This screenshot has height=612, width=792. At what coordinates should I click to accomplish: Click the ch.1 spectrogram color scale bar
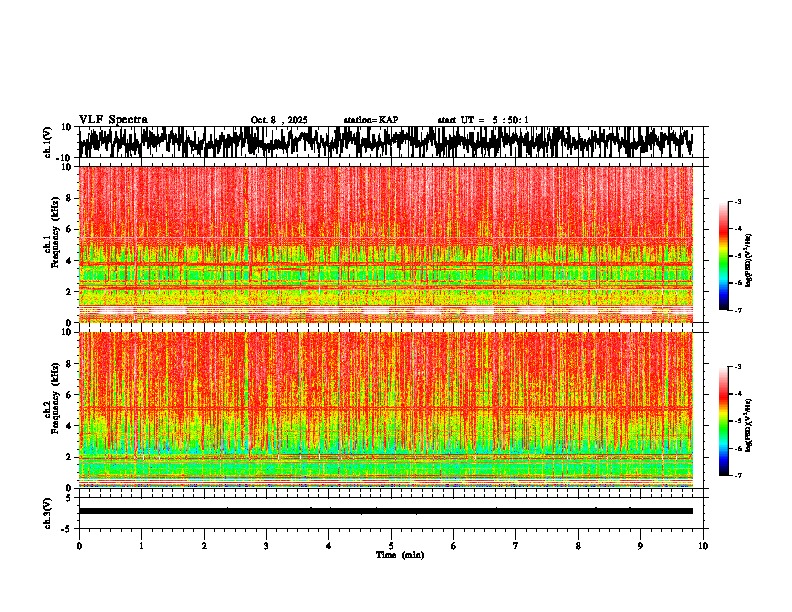[x=724, y=256]
